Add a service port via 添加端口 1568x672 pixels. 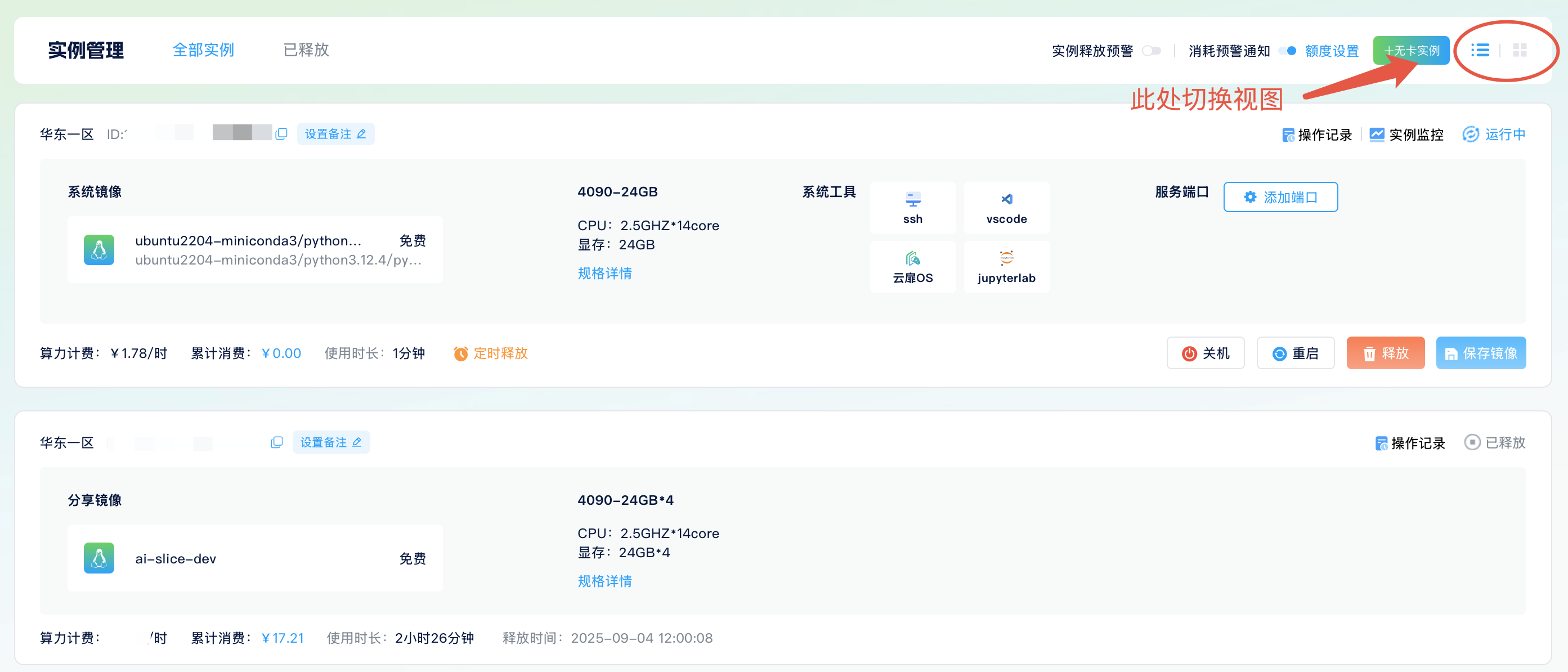click(x=1280, y=196)
